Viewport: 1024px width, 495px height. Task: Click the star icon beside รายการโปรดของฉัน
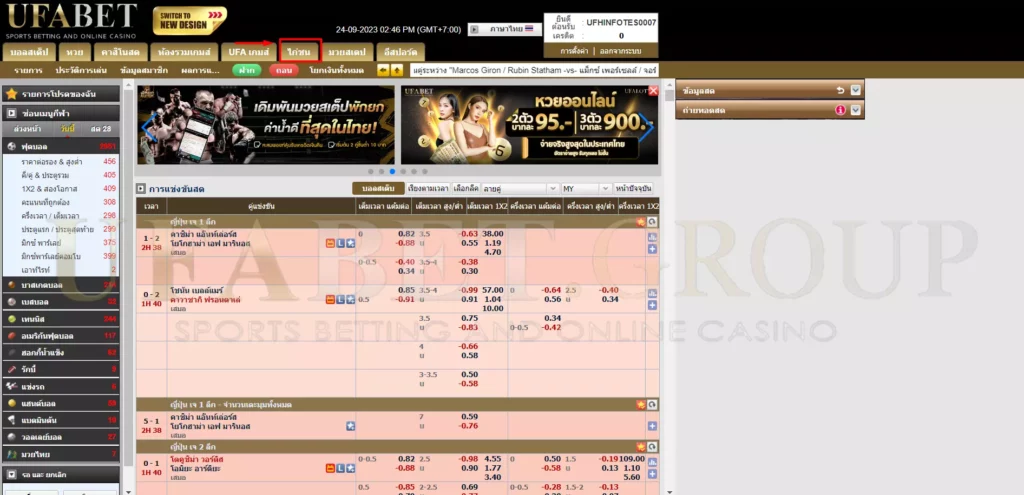11,93
